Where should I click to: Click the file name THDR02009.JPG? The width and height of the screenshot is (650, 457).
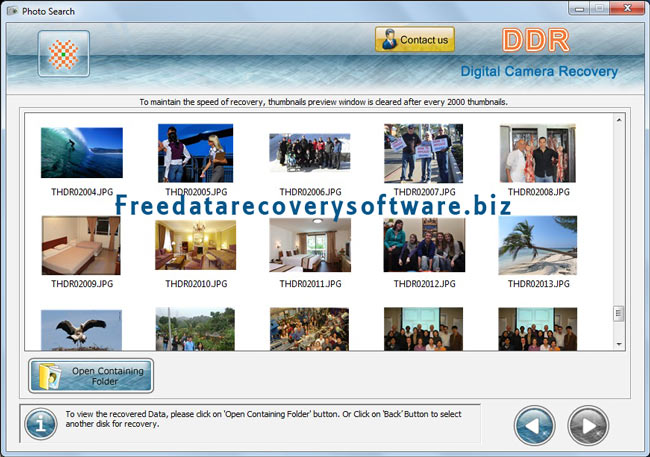click(x=82, y=284)
